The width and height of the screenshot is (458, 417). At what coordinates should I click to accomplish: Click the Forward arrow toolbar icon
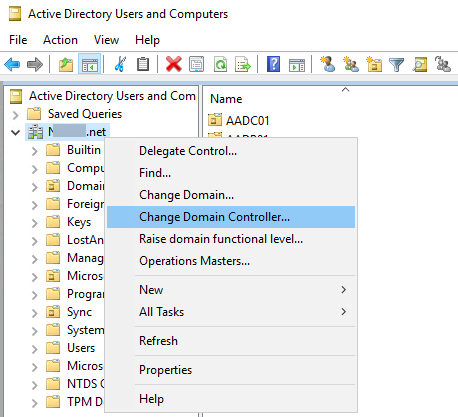tap(35, 64)
